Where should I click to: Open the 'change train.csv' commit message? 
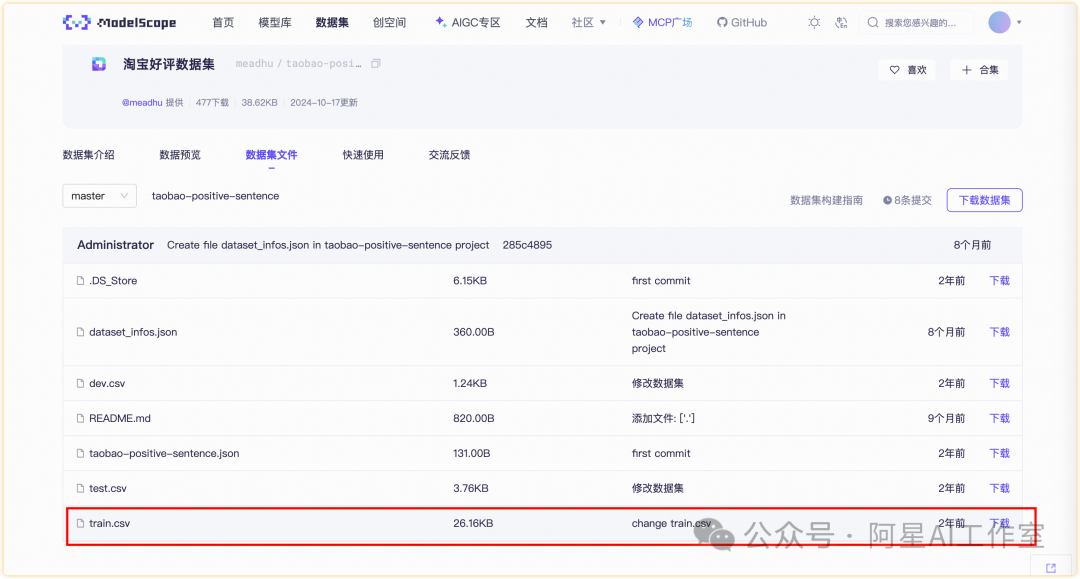(671, 524)
